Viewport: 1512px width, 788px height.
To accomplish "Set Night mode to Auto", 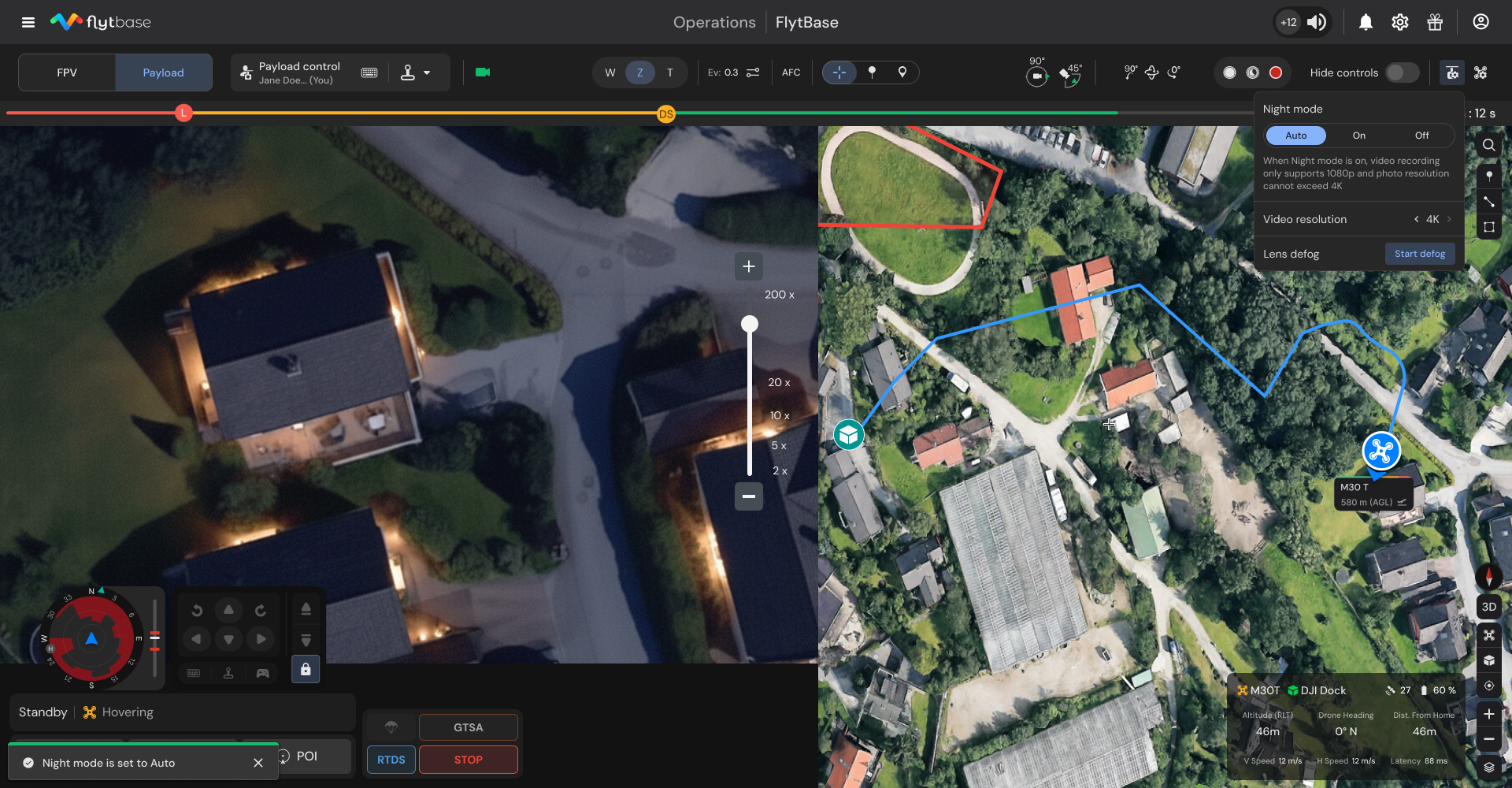I will 1296,136.
